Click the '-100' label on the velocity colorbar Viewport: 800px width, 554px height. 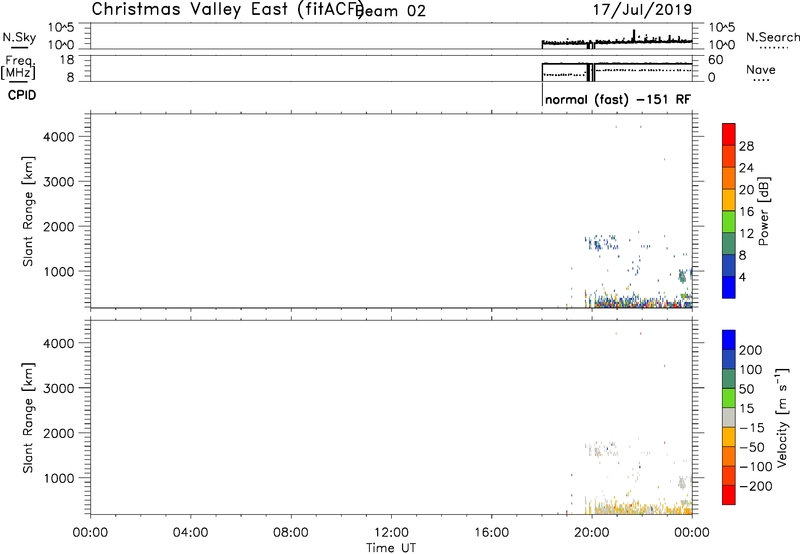coord(756,467)
